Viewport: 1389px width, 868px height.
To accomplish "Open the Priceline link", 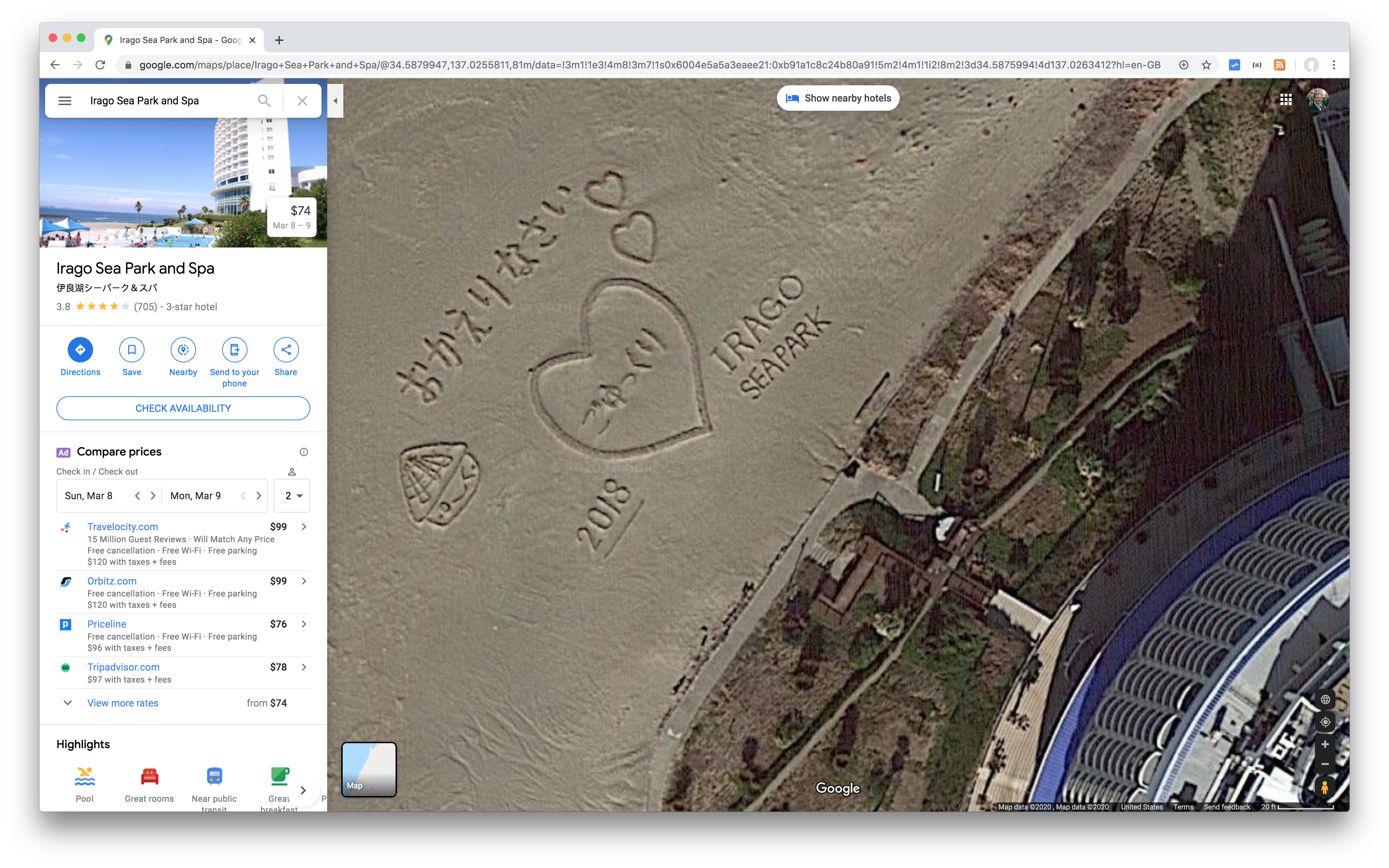I will [107, 624].
